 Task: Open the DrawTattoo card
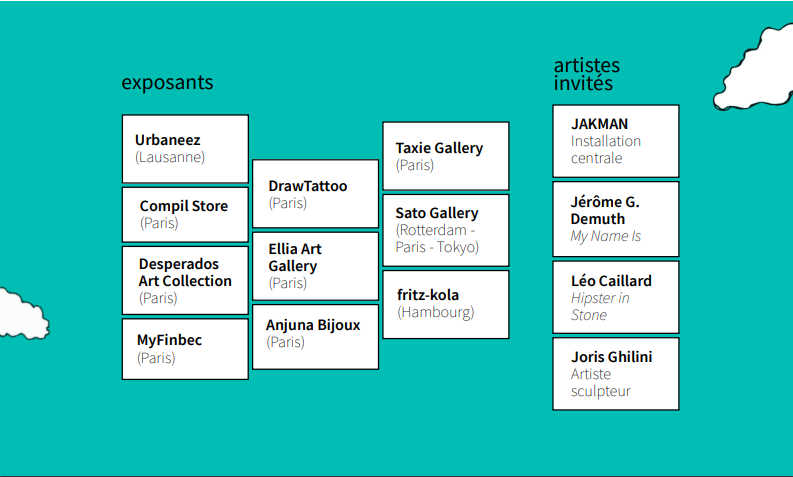point(315,194)
